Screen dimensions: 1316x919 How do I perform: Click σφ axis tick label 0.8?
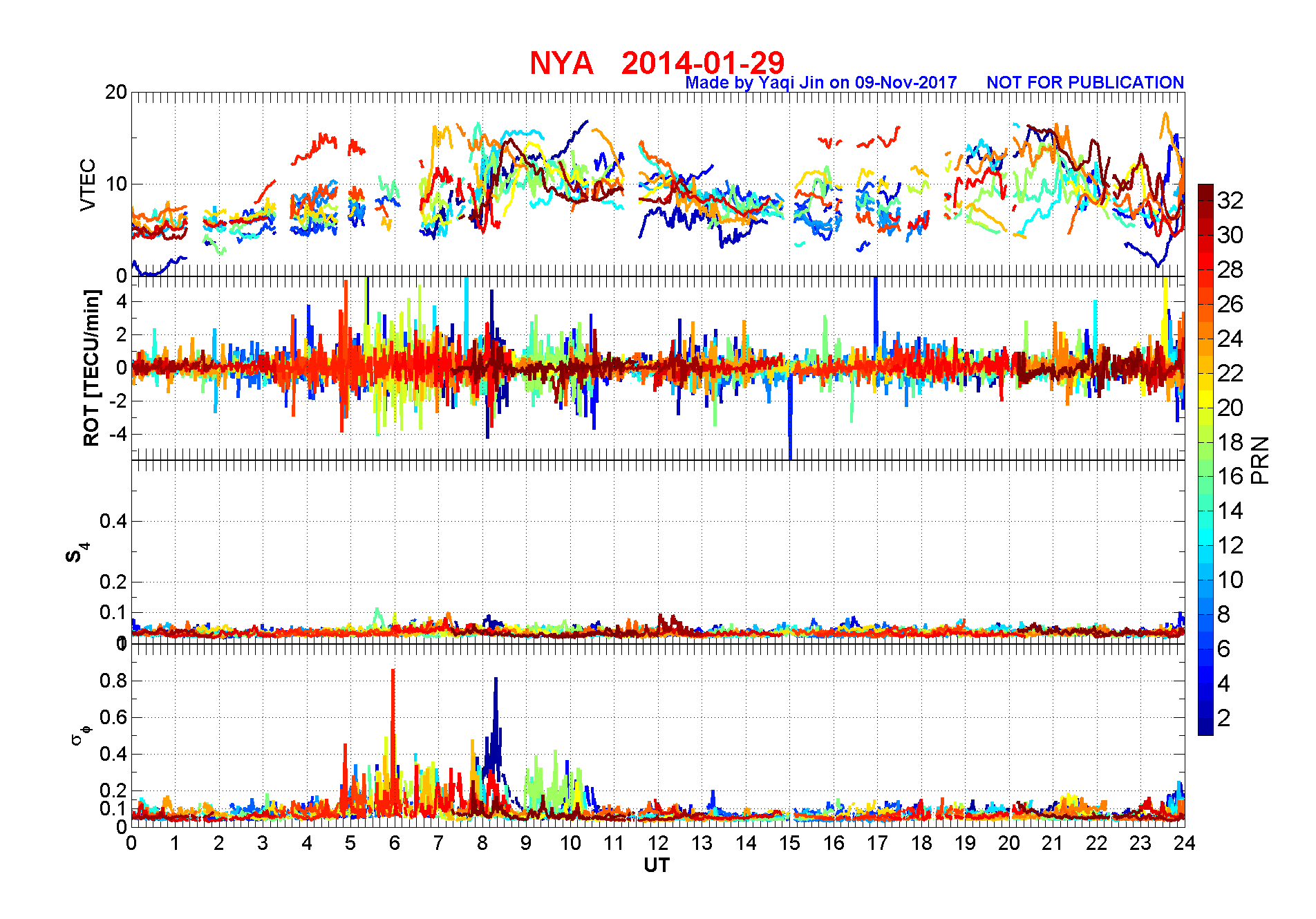(x=113, y=681)
